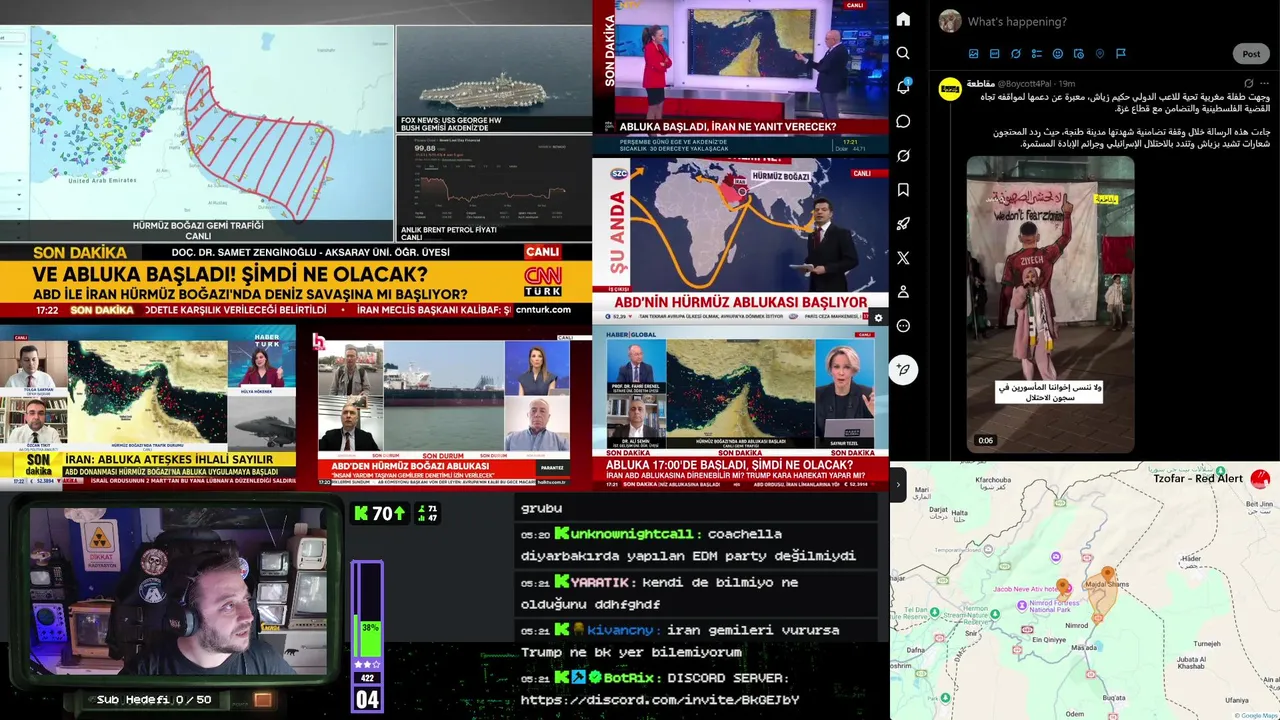The image size is (1280, 720).
Task: Click Tzofar - Red Alert title
Action: [1197, 478]
